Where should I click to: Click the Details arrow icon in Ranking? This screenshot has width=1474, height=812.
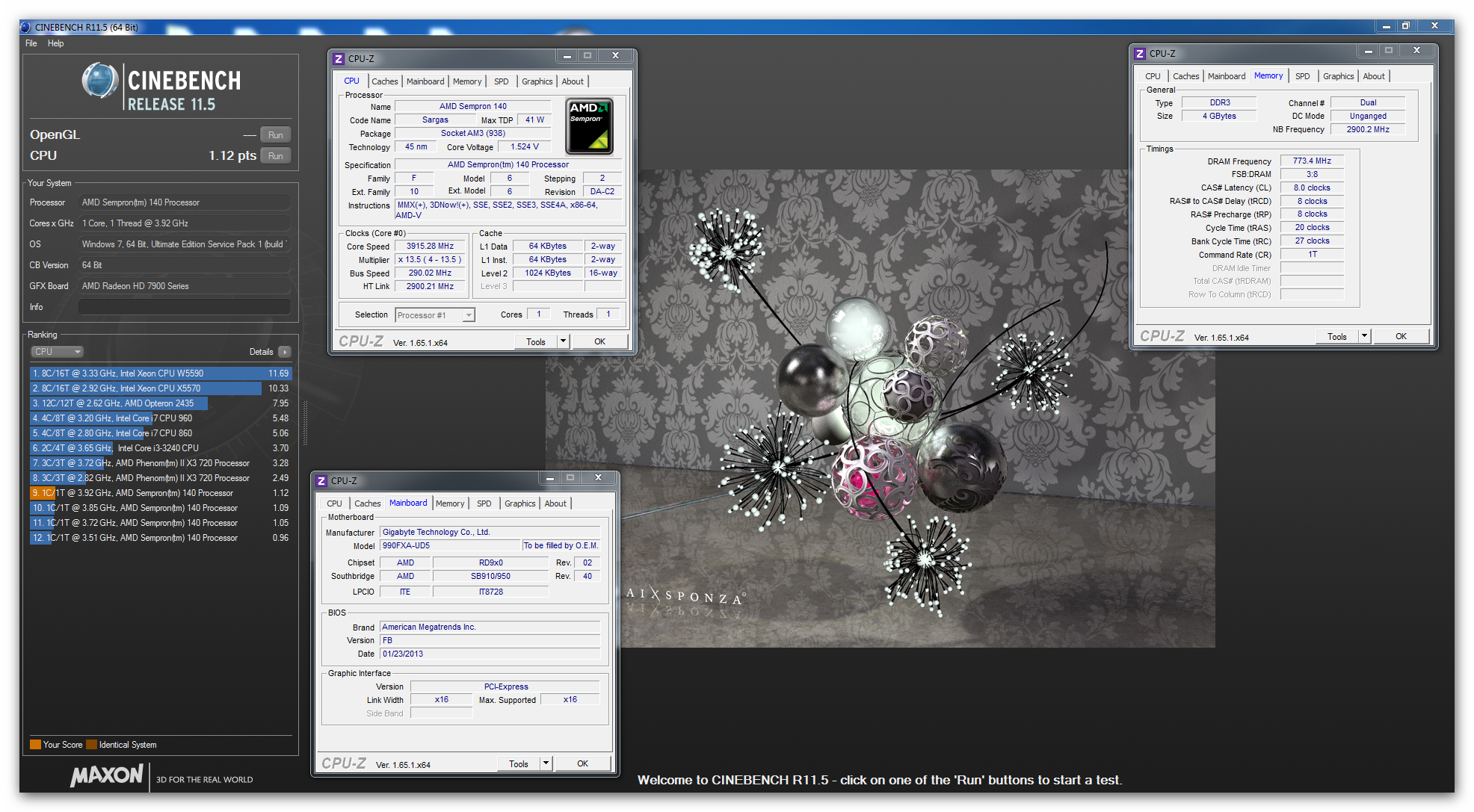pos(284,352)
